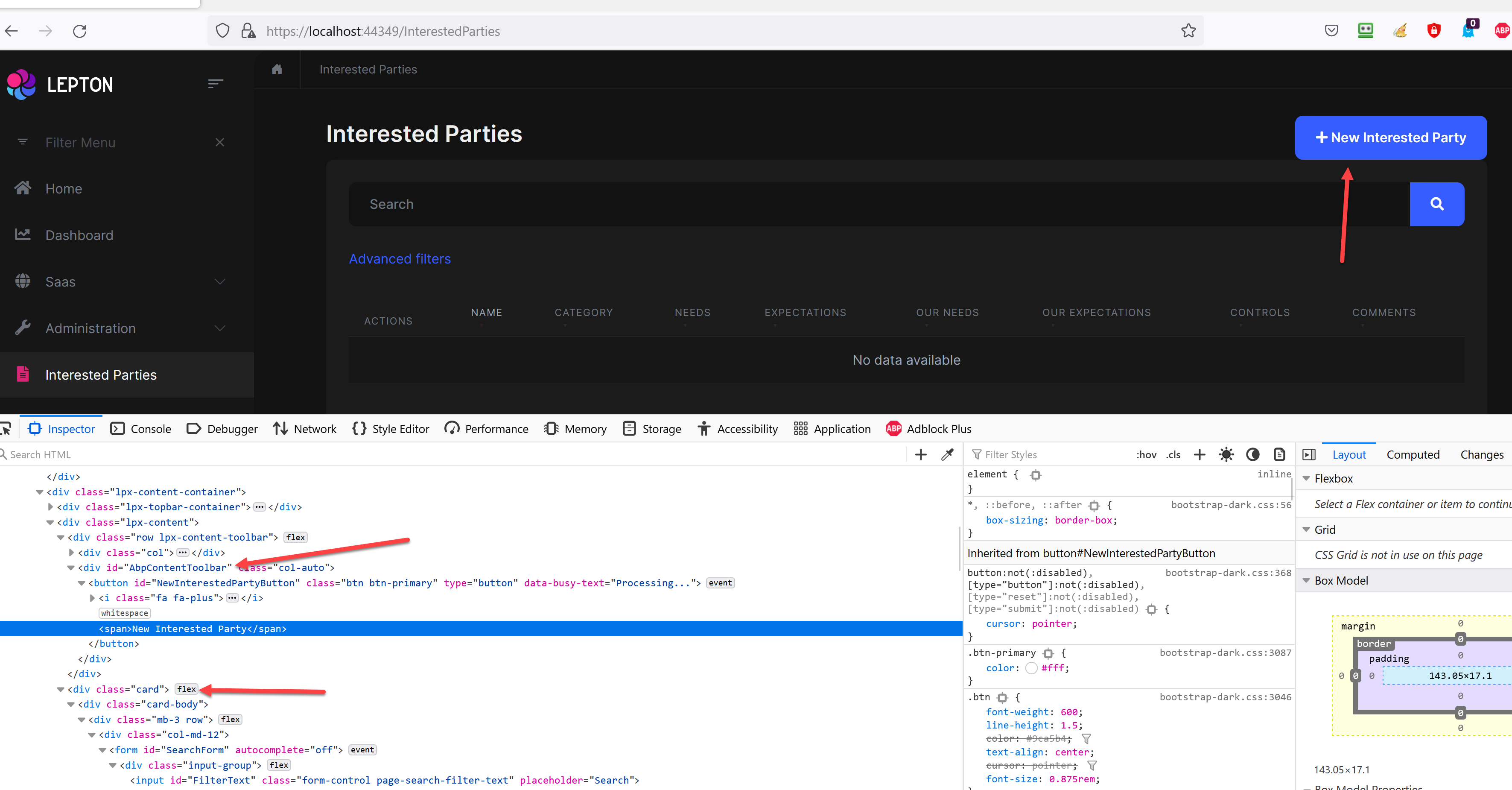Click the New Interested Party button
The height and width of the screenshot is (790, 1512).
pyautogui.click(x=1390, y=137)
